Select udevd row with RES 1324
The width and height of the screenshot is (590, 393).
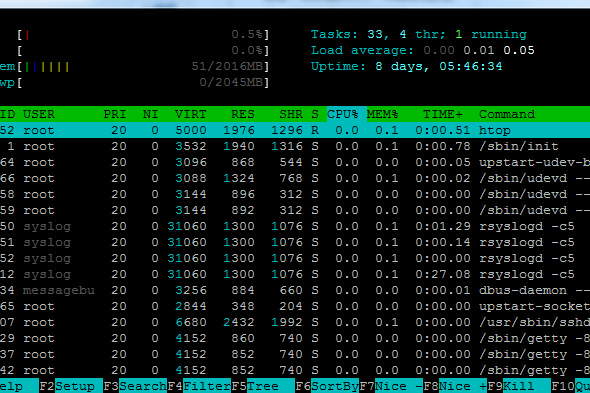295,178
